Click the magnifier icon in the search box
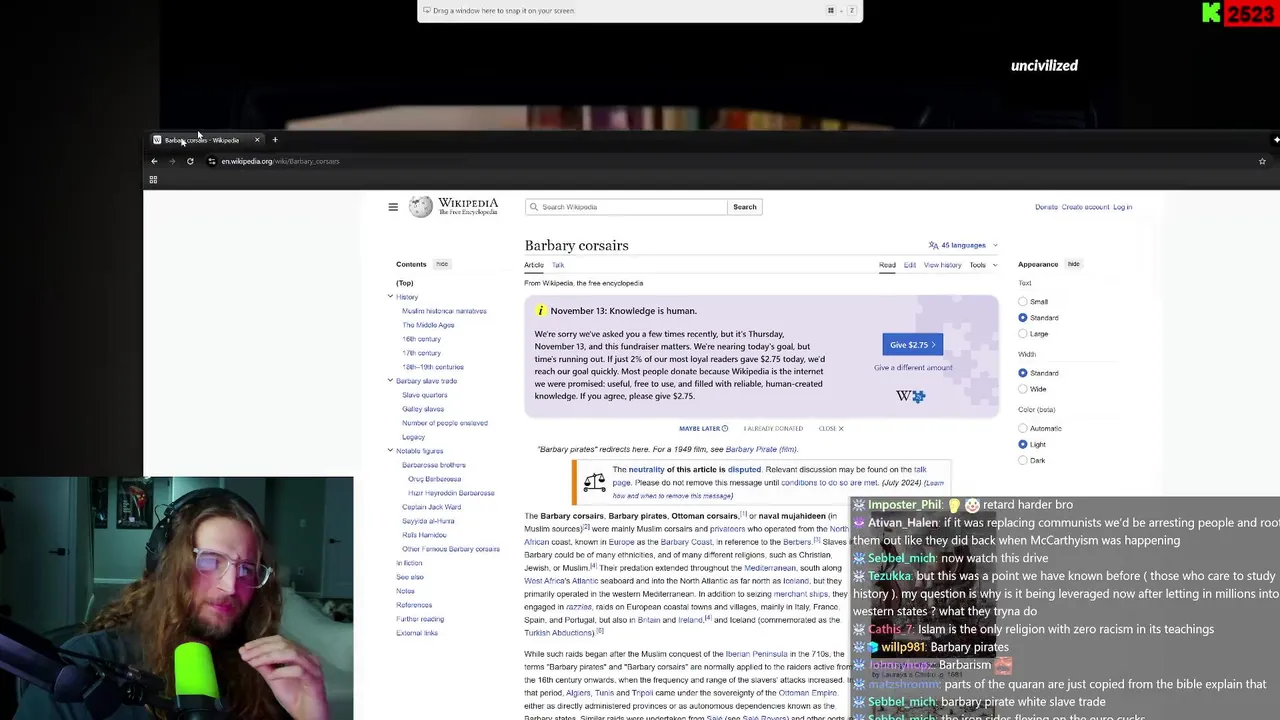 (534, 207)
